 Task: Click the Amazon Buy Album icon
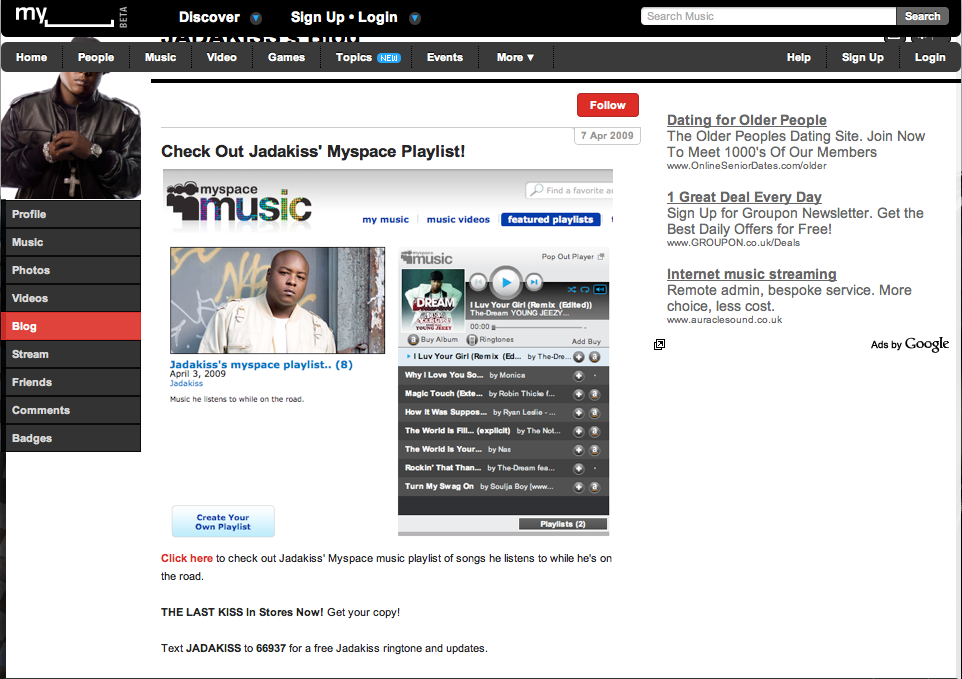(x=414, y=340)
